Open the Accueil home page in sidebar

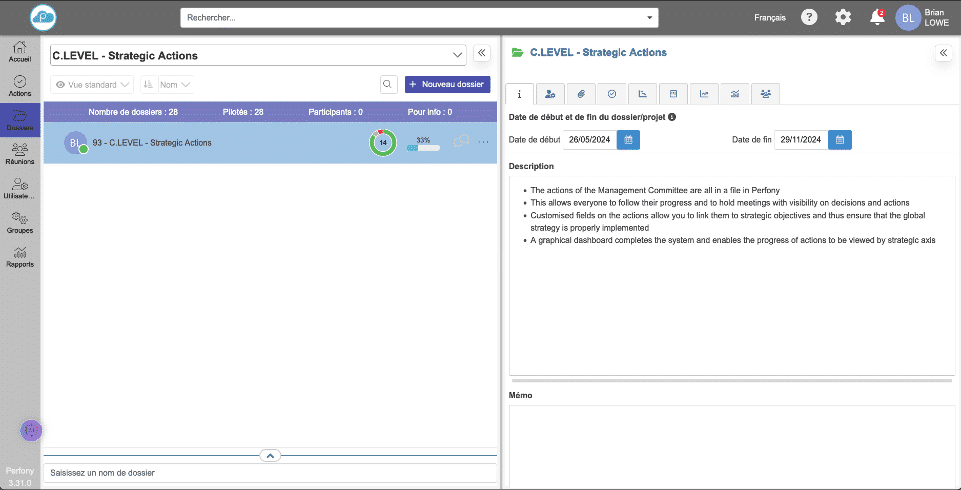[x=20, y=52]
